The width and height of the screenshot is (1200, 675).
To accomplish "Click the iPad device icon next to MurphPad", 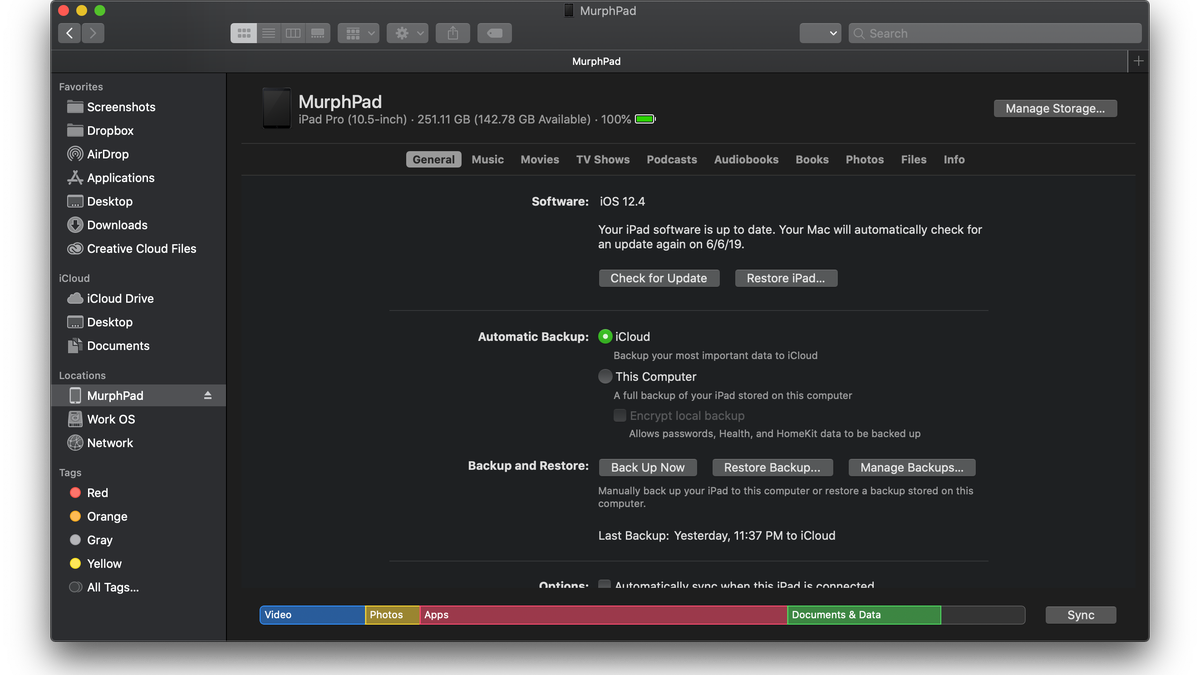I will pyautogui.click(x=276, y=108).
